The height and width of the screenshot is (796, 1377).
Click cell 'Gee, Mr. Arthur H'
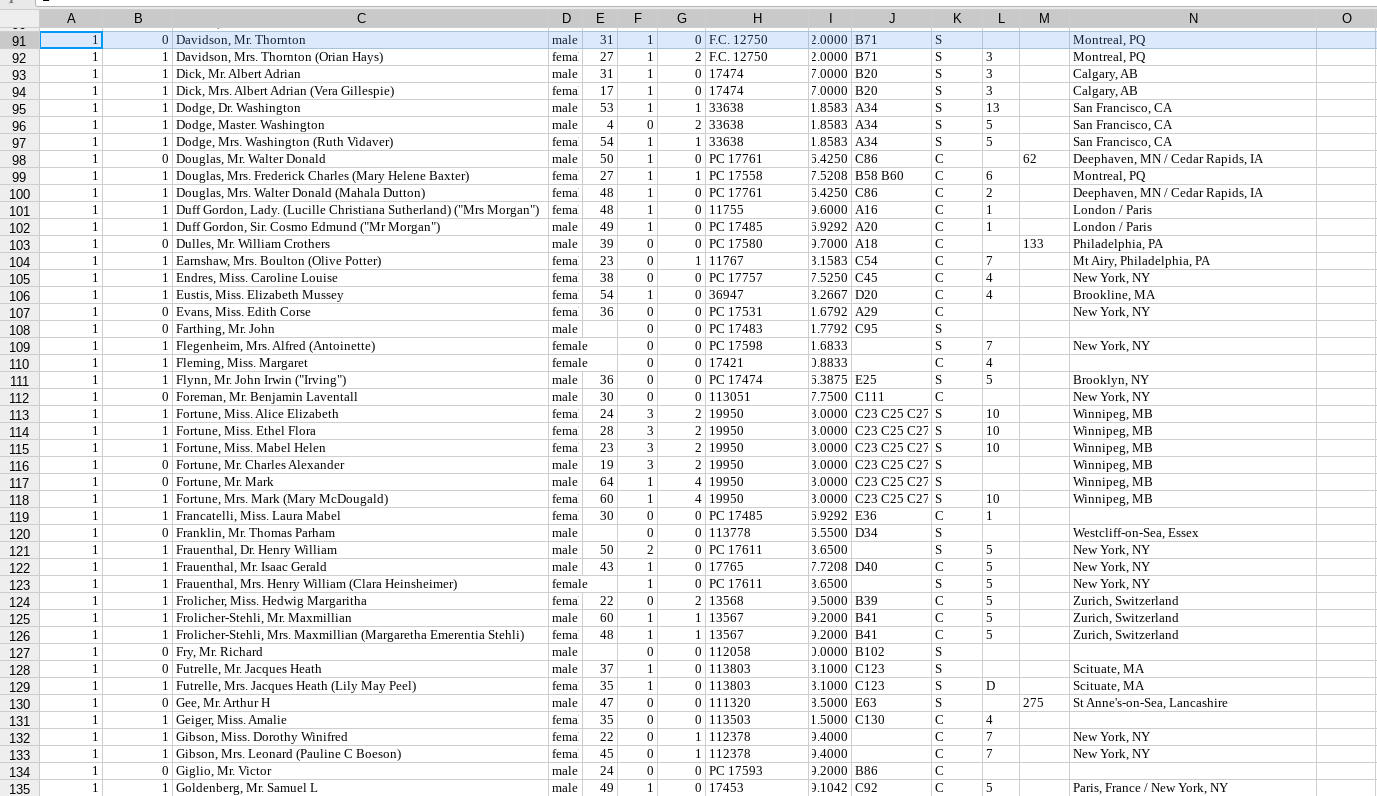coord(361,703)
